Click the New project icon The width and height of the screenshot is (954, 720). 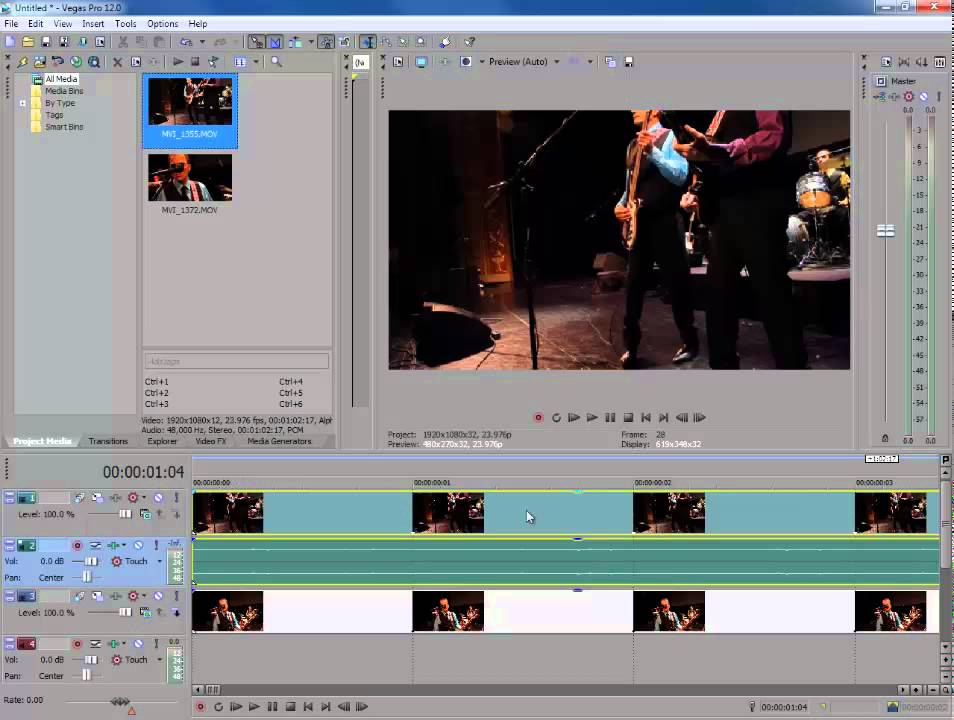[x=10, y=42]
